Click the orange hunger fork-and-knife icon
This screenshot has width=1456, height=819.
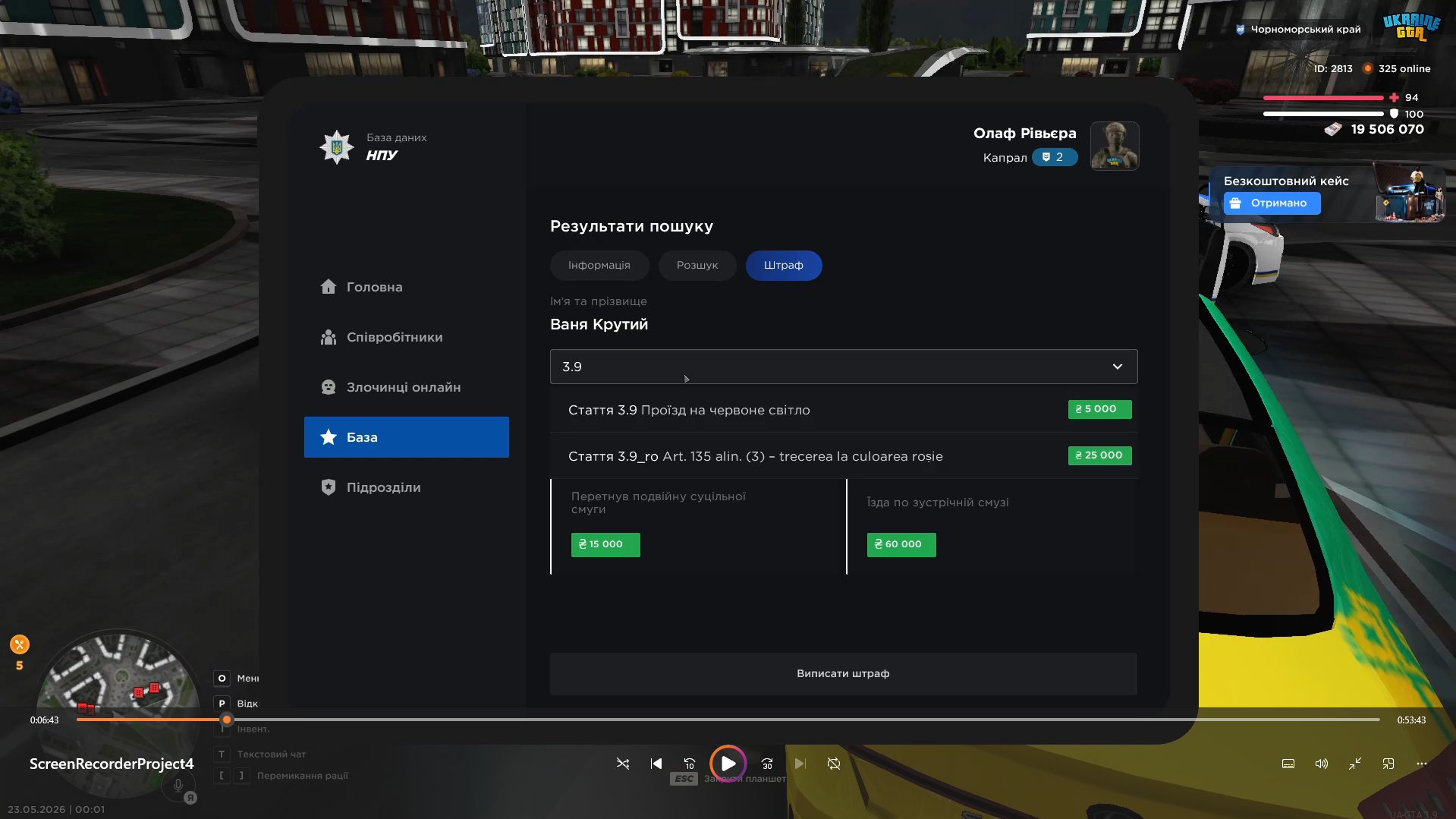click(x=20, y=644)
